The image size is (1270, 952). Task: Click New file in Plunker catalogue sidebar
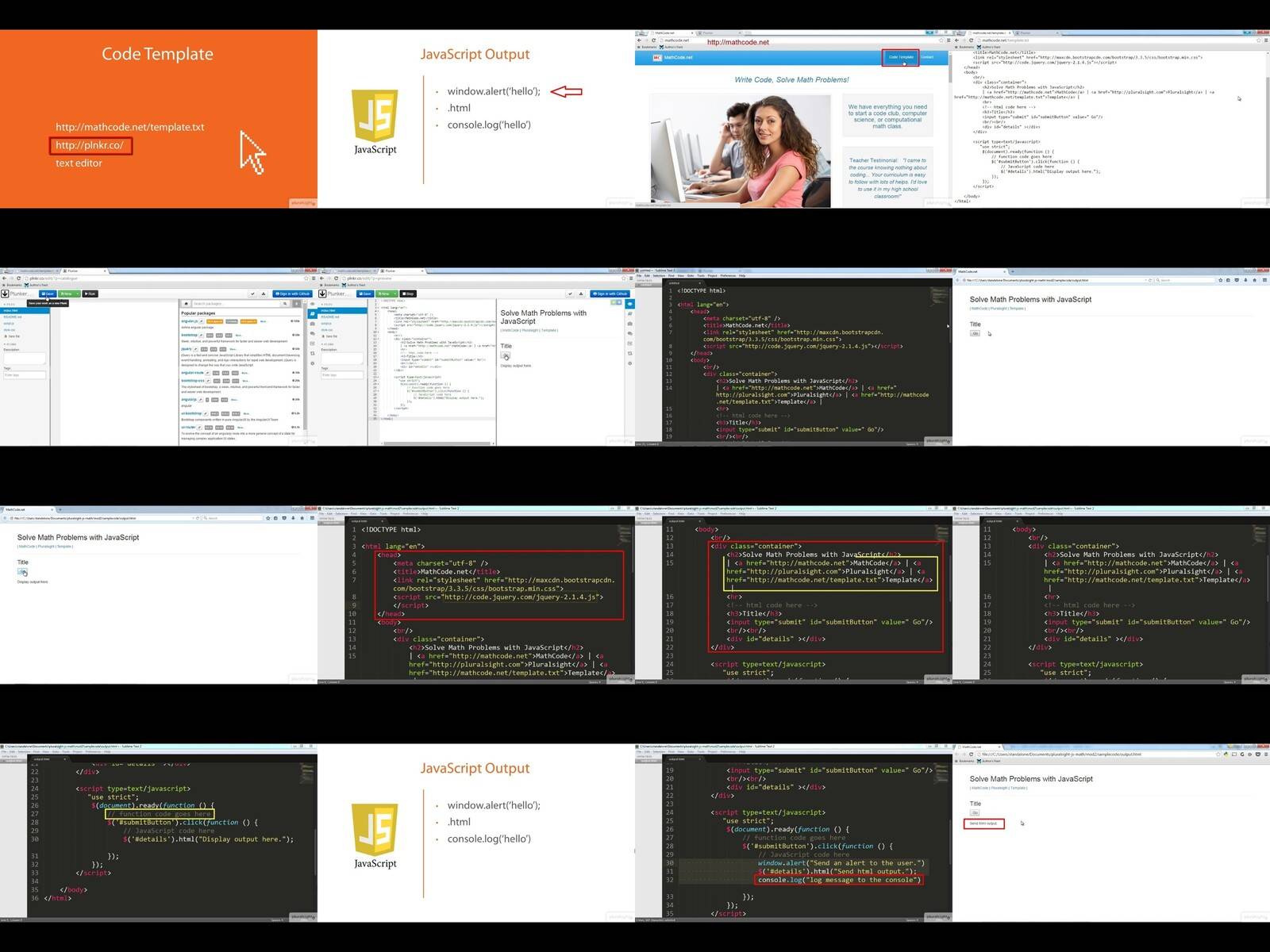tap(12, 336)
